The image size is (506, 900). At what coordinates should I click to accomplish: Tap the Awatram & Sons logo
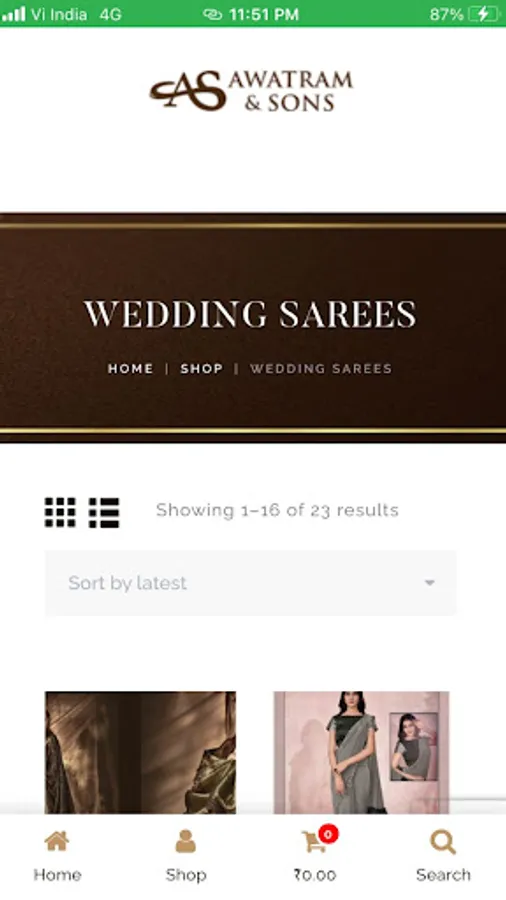(251, 91)
